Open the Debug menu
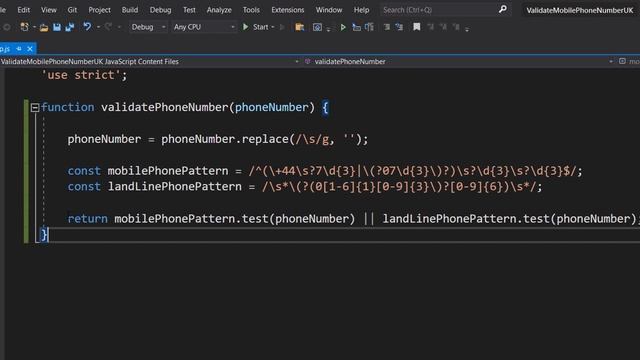Viewport: 640px width, 360px height. [160, 10]
